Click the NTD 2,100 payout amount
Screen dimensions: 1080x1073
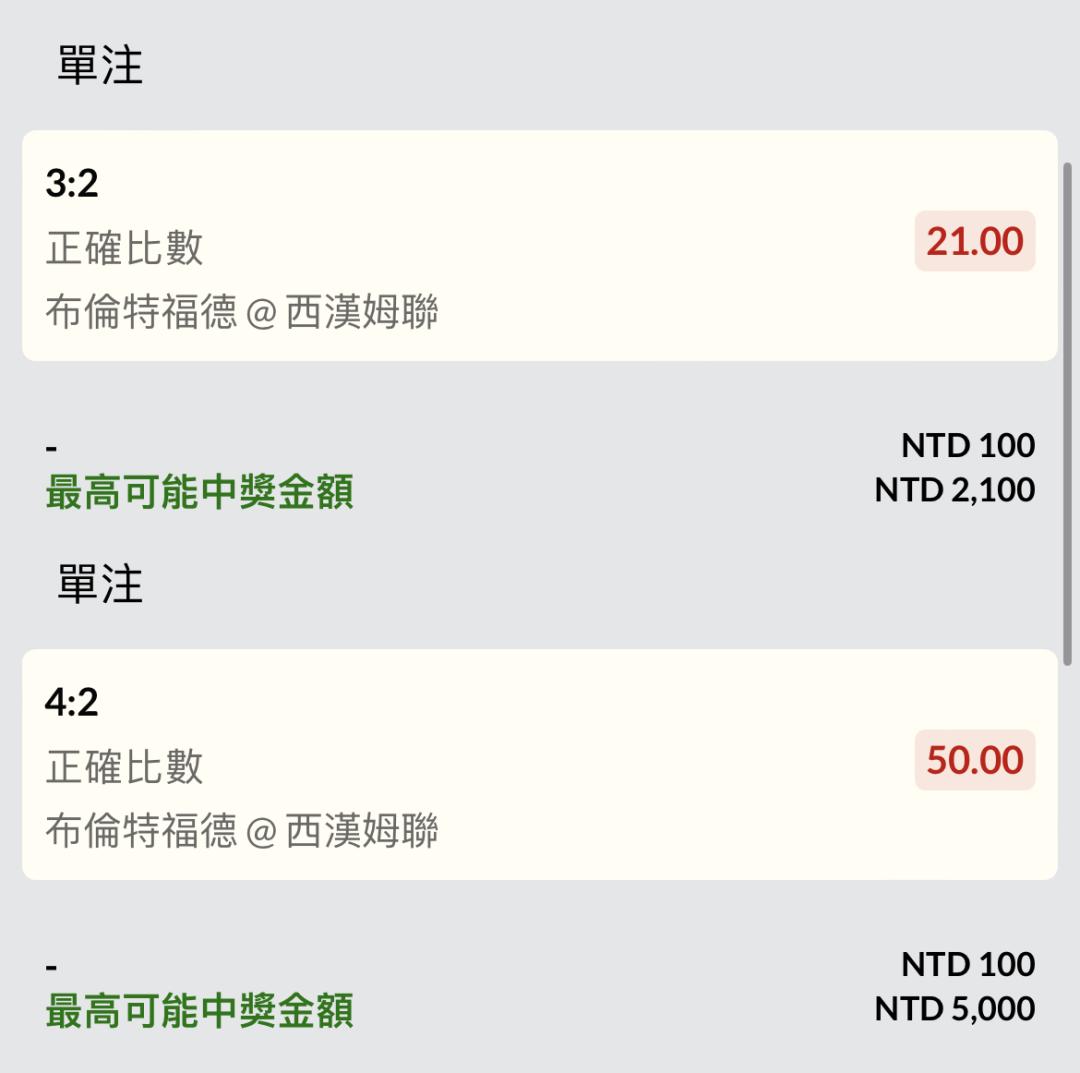click(x=954, y=490)
